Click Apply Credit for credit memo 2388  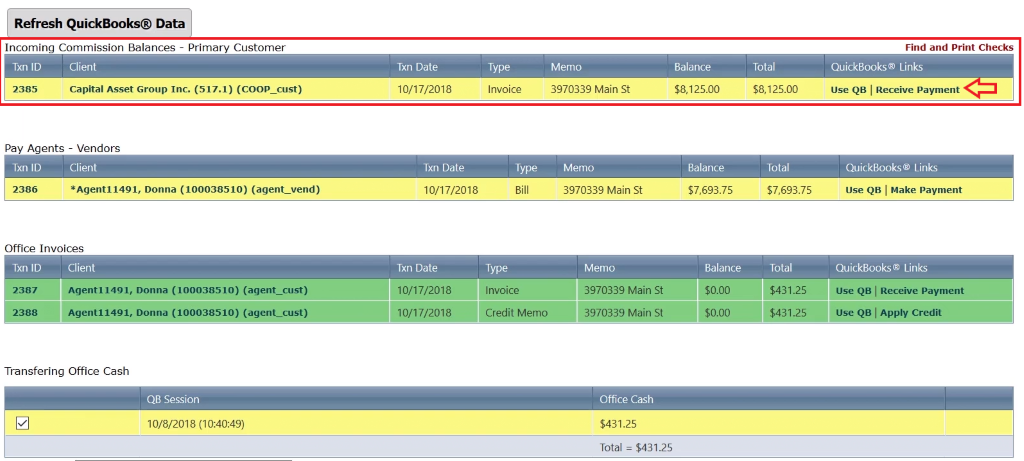[x=910, y=312]
